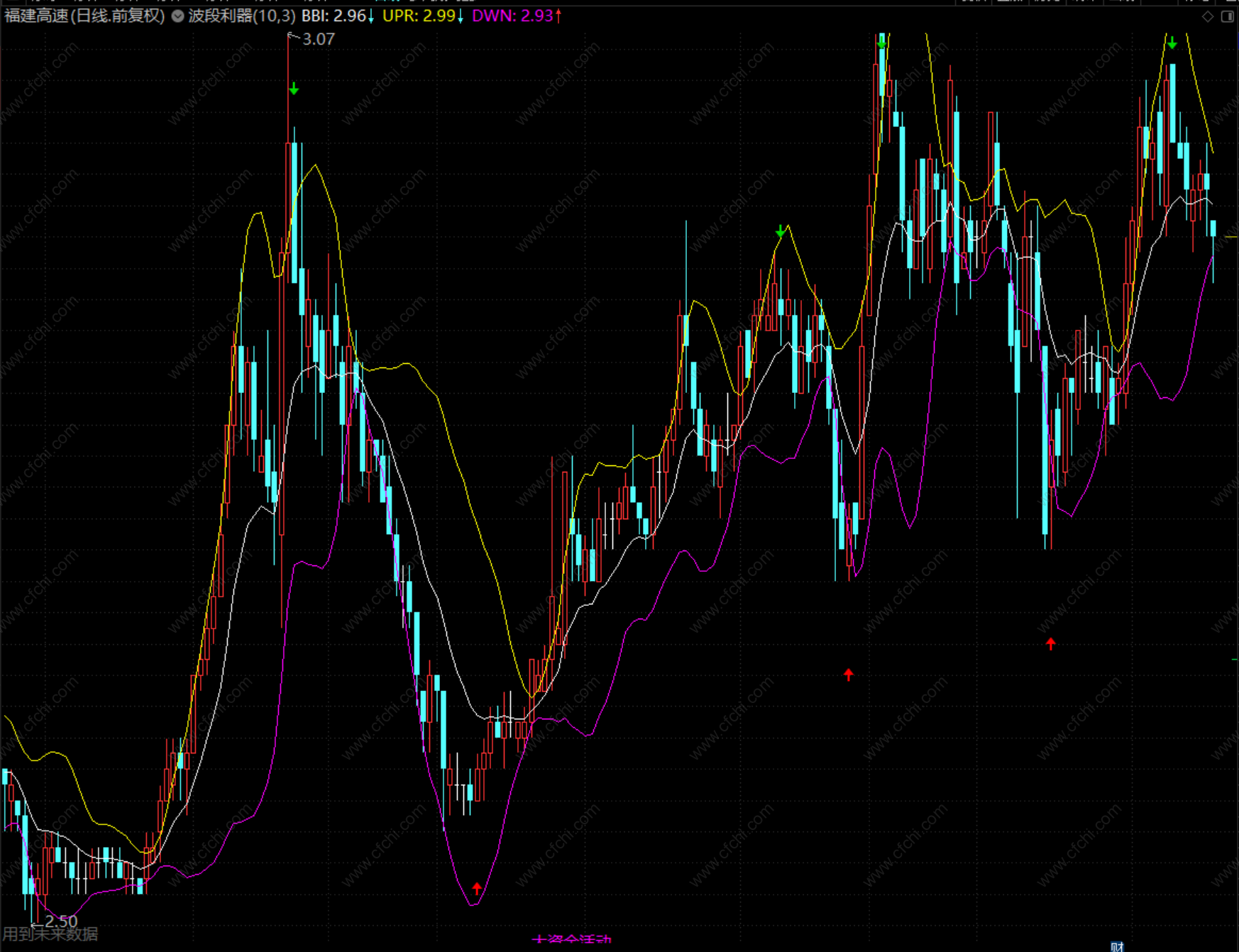Click the 财 marker at chart bottom
The width and height of the screenshot is (1239, 952).
point(1117,946)
